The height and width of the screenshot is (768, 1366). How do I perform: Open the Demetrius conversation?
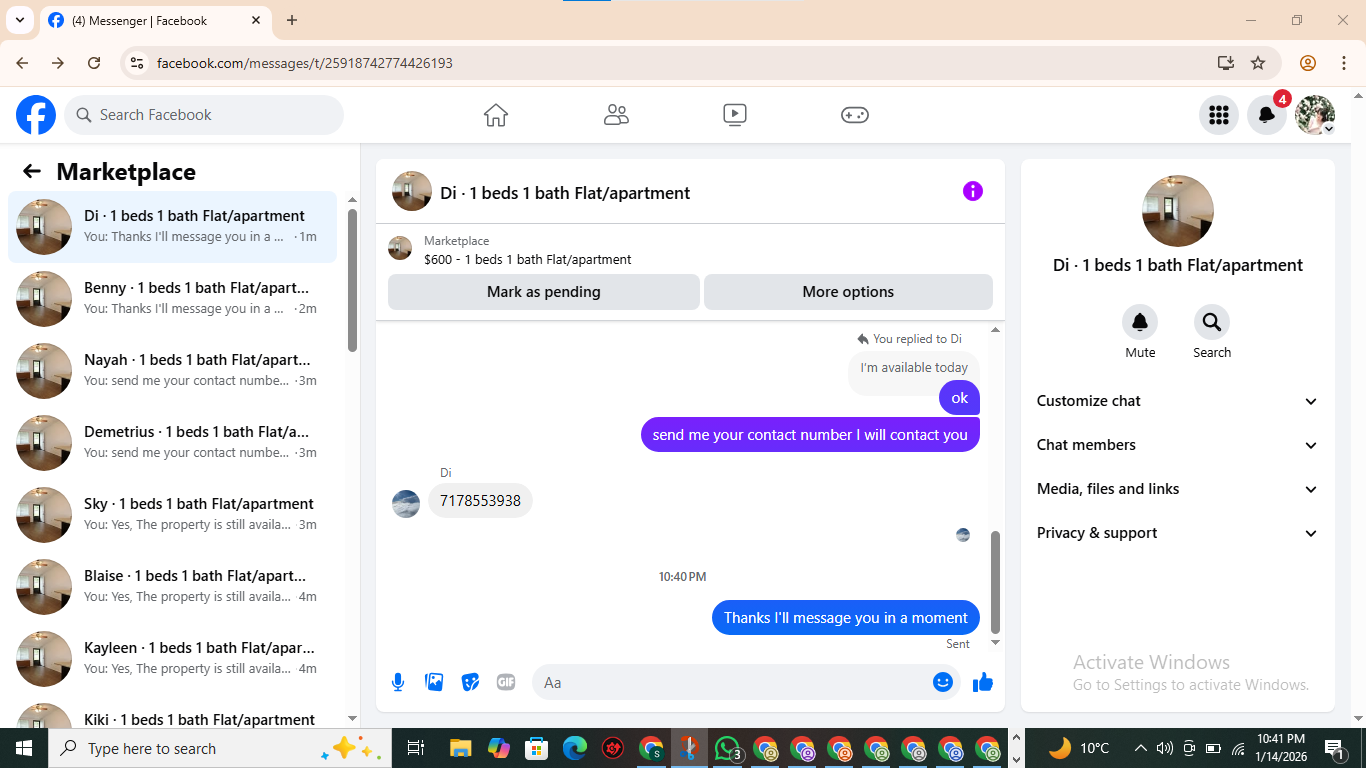pyautogui.click(x=173, y=443)
